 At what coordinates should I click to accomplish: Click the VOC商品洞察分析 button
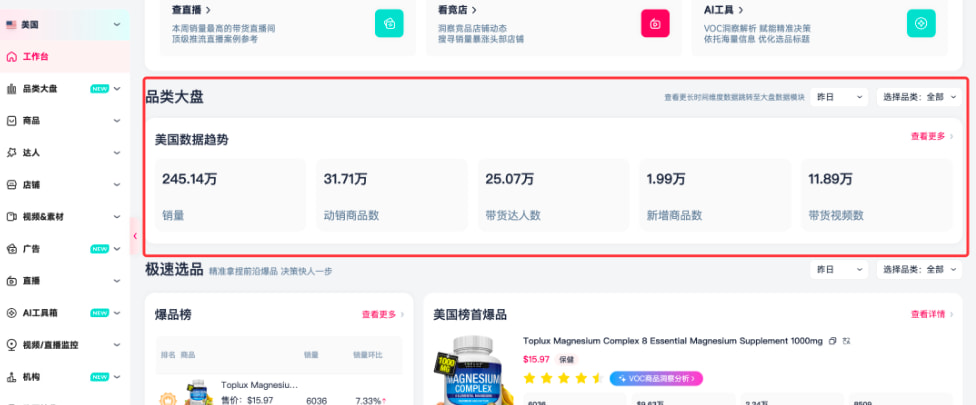[655, 379]
